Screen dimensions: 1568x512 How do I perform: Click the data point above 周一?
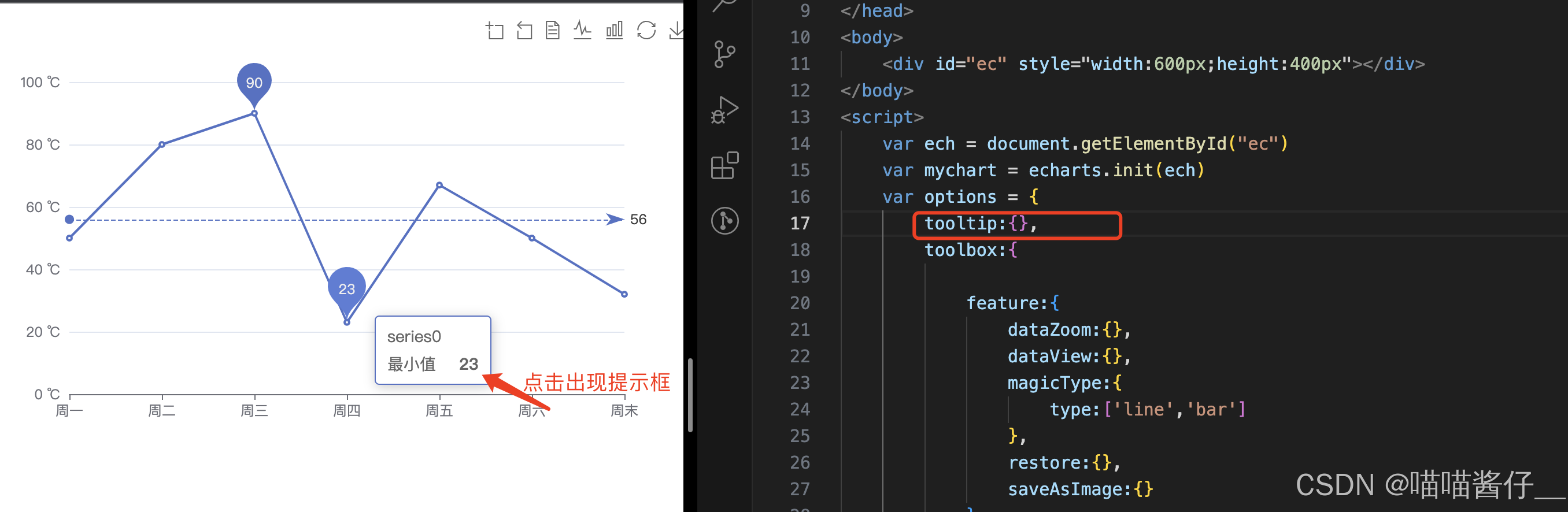pos(69,238)
